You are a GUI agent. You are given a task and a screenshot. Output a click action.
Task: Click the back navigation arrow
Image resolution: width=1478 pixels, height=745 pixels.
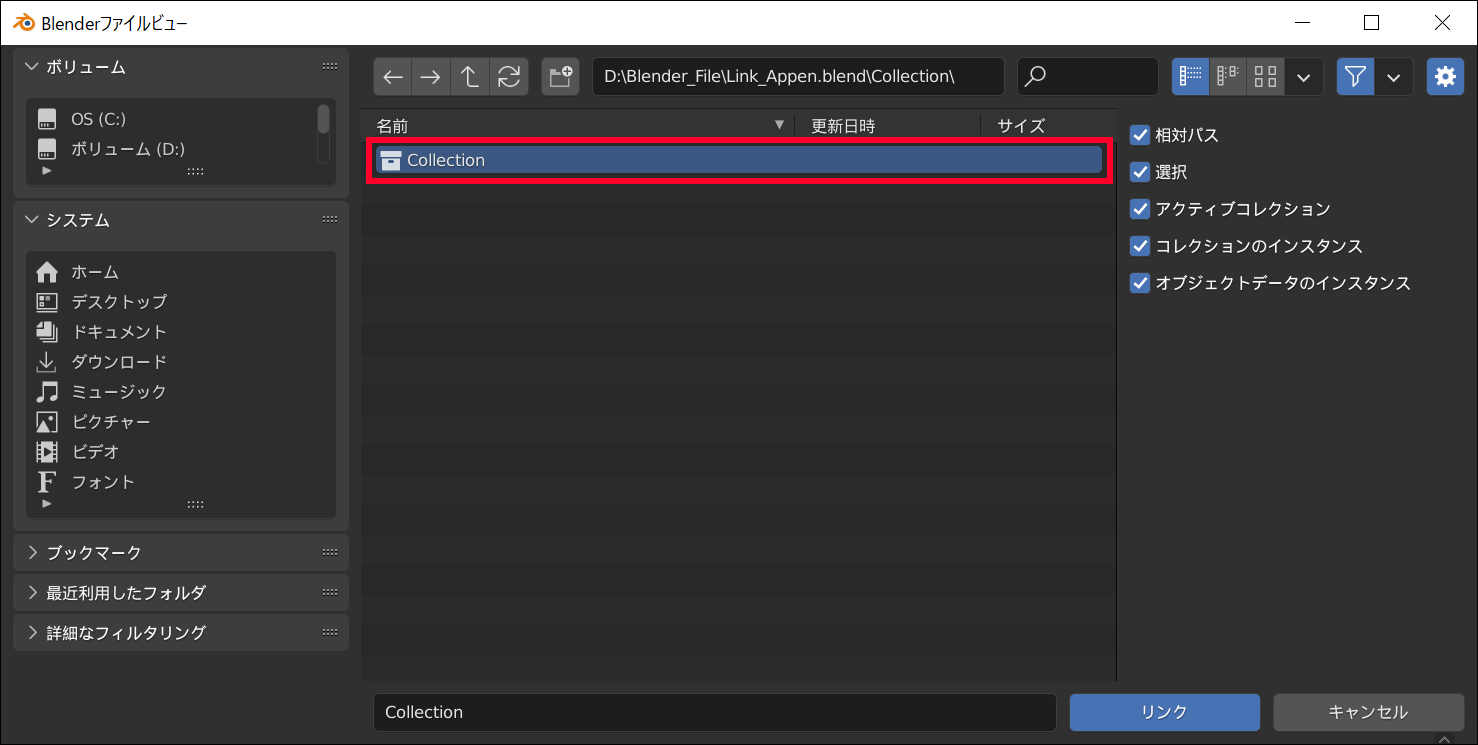[393, 76]
